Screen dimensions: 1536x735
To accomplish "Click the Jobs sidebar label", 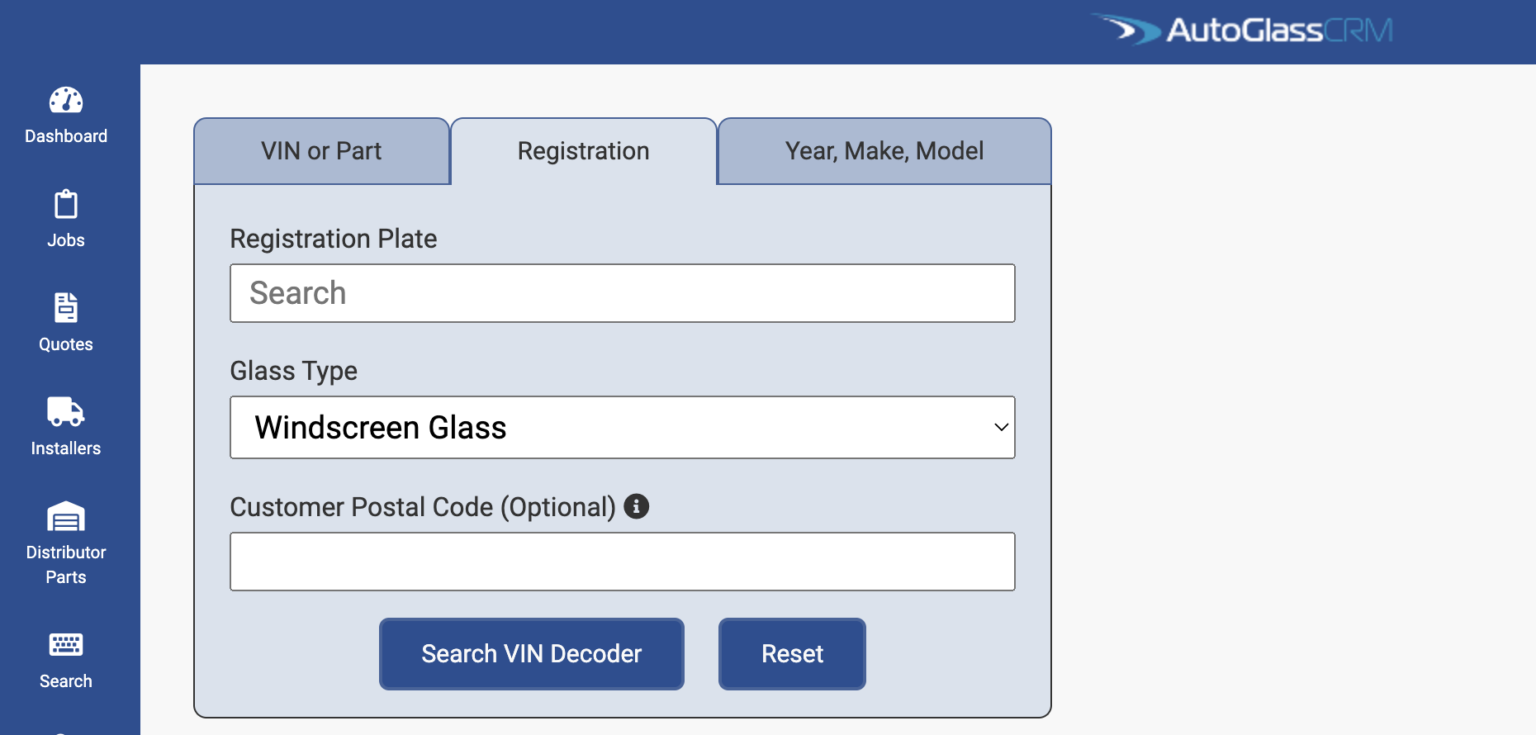I will [x=65, y=240].
